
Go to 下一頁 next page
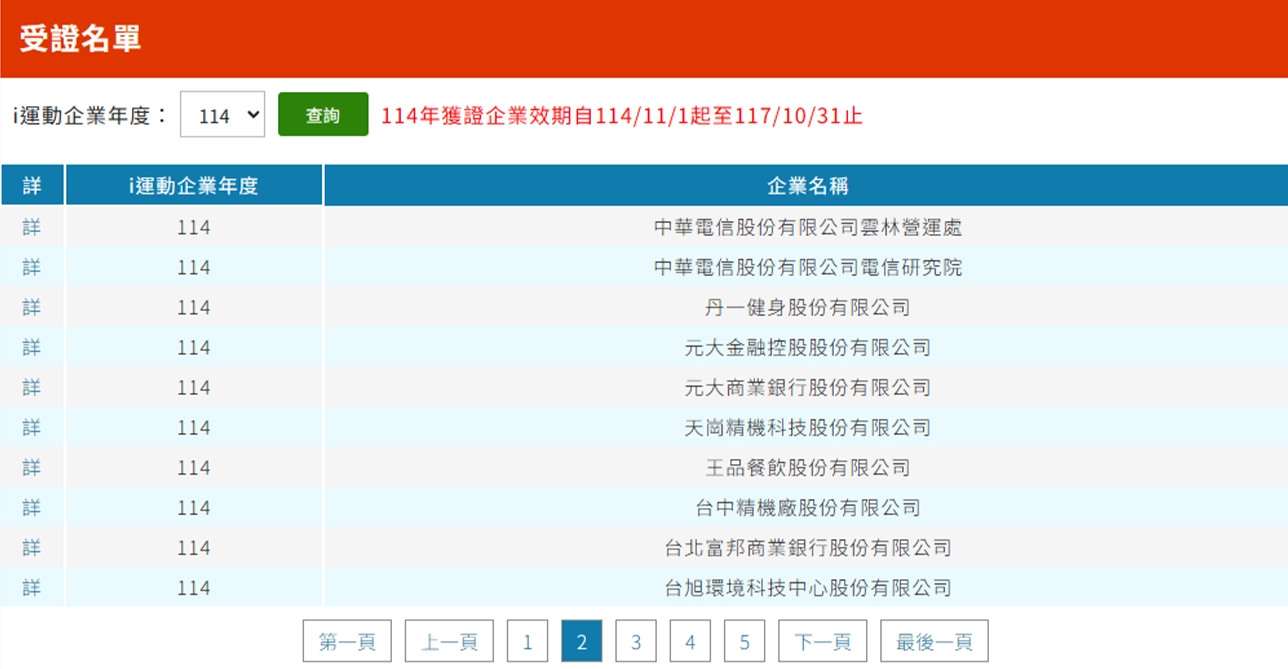click(x=823, y=641)
